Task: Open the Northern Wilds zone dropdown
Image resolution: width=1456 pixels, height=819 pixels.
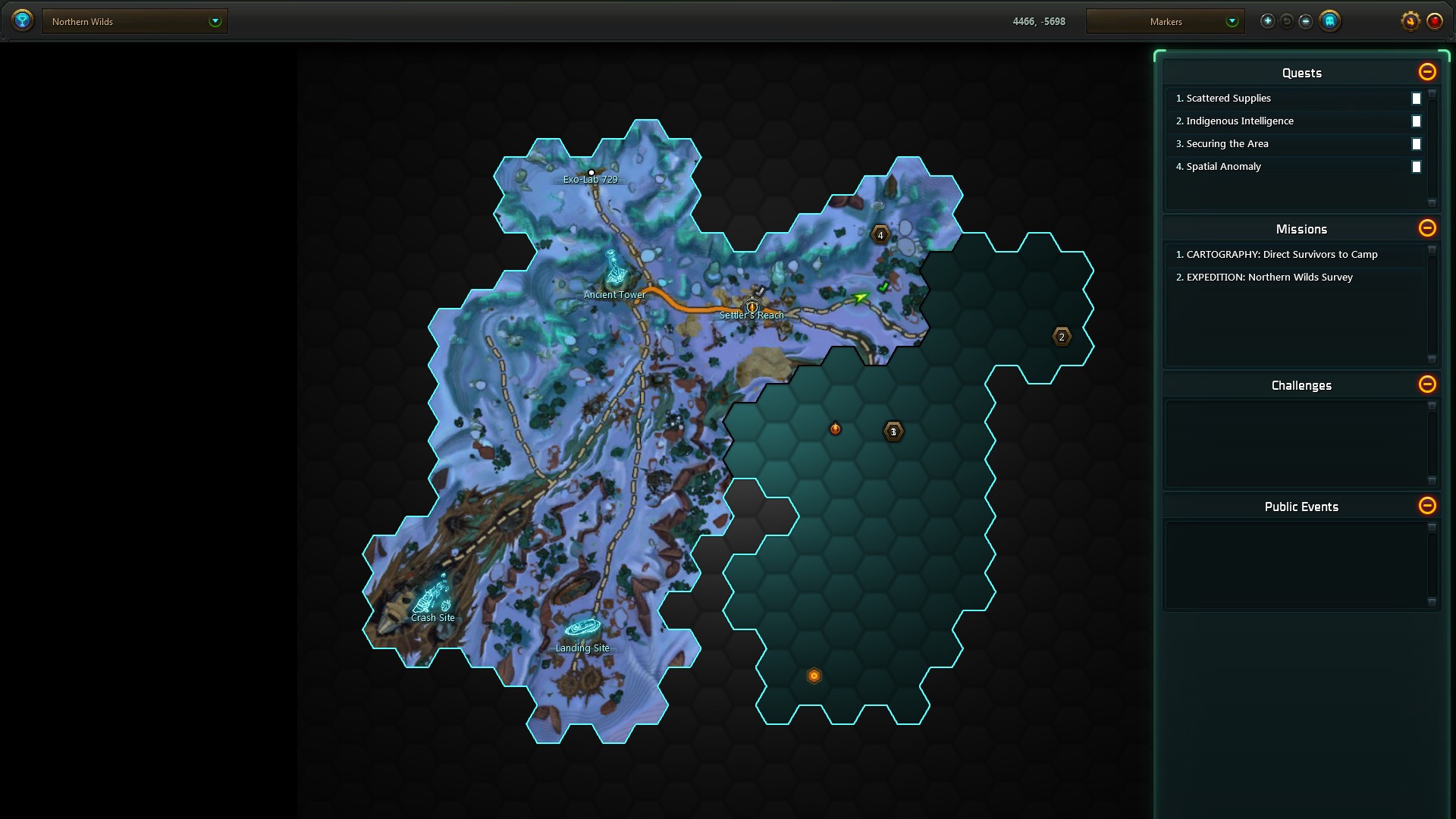Action: (135, 21)
